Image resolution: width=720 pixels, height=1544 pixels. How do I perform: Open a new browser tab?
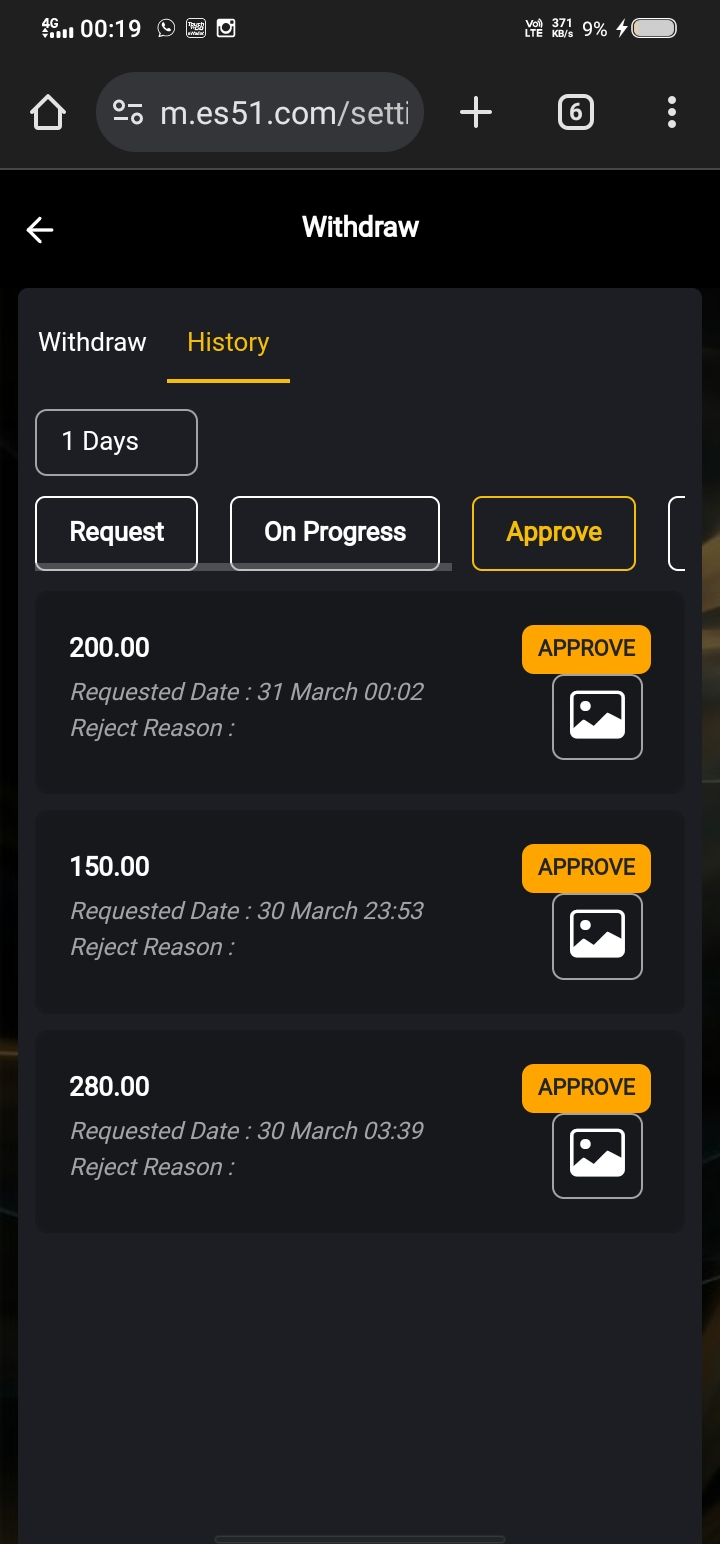pos(476,113)
